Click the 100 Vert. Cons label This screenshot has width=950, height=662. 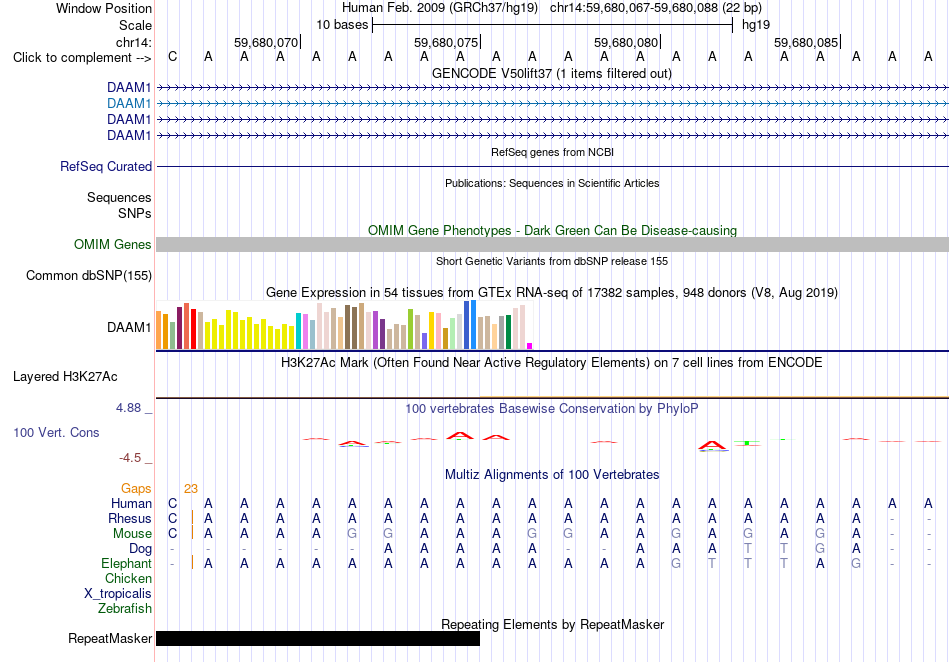(56, 432)
